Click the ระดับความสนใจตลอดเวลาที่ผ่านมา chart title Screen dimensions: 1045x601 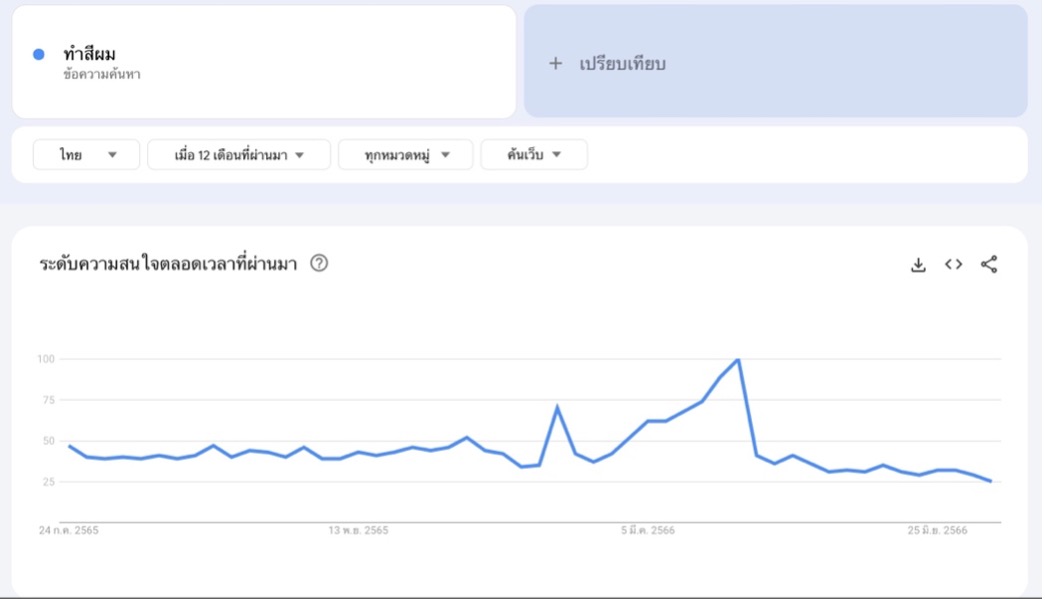168,264
